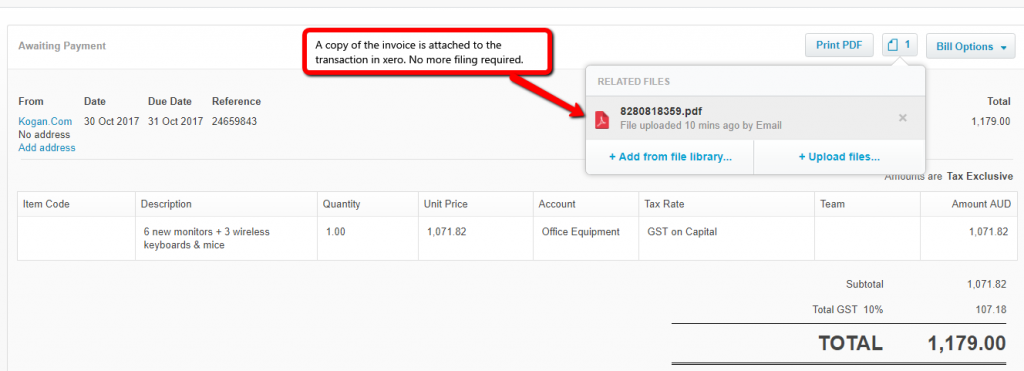
Task: Click the Subtotal label
Action: click(x=865, y=284)
